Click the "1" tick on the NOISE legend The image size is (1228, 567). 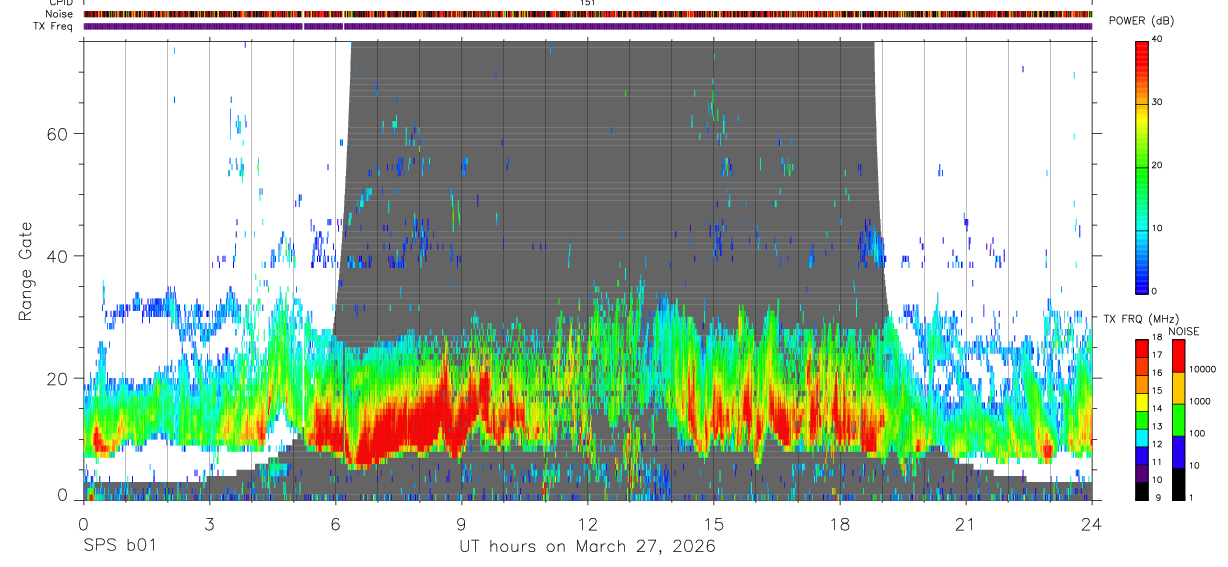pyautogui.click(x=1191, y=497)
